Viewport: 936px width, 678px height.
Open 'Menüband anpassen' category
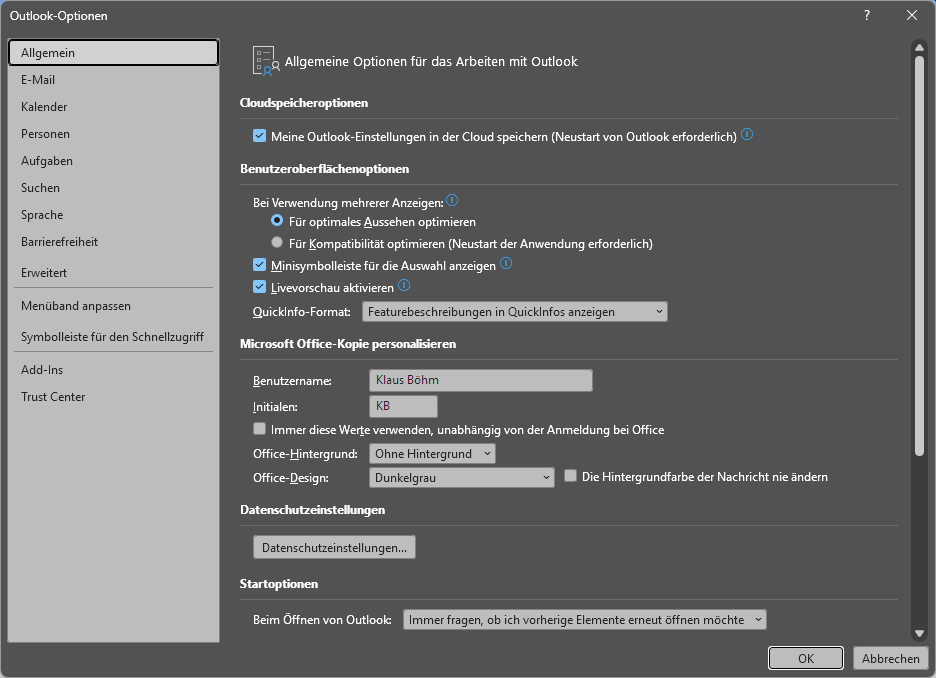113,306
